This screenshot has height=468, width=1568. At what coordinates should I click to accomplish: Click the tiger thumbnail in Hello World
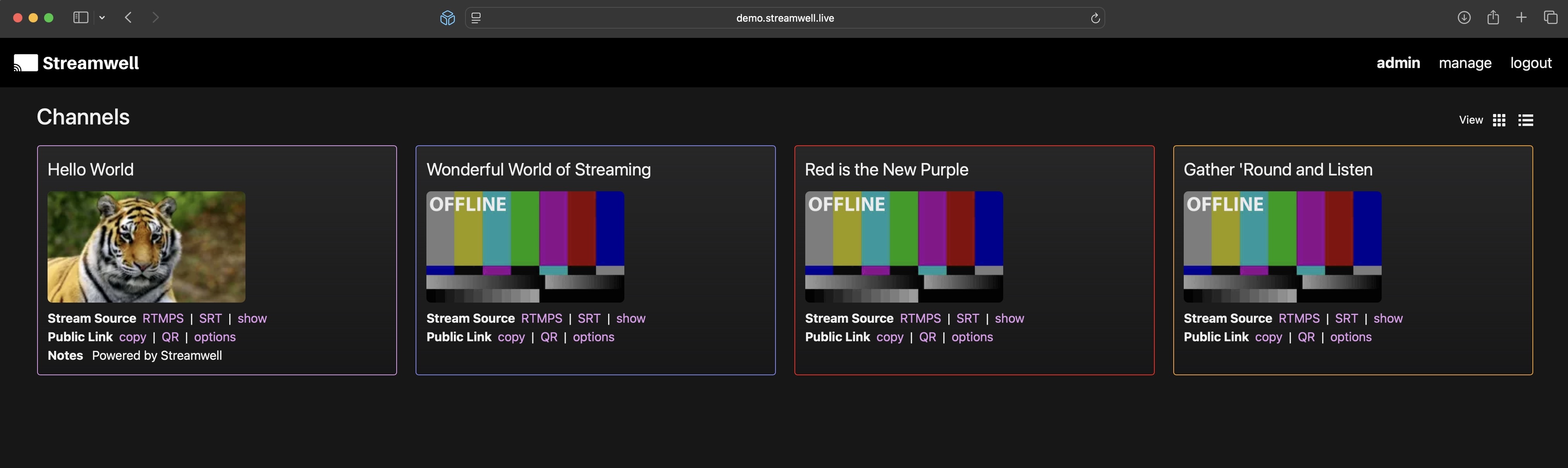[147, 247]
